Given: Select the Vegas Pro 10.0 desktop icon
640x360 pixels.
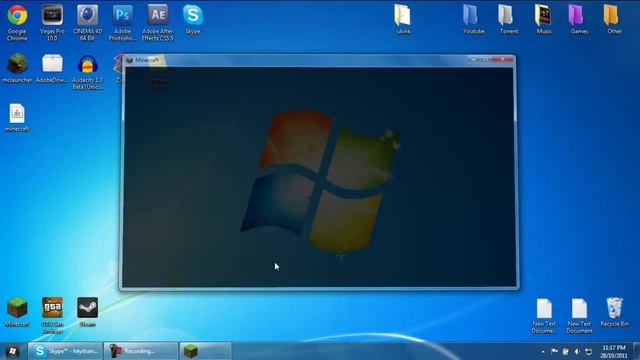Looking at the screenshot, I should coord(52,22).
